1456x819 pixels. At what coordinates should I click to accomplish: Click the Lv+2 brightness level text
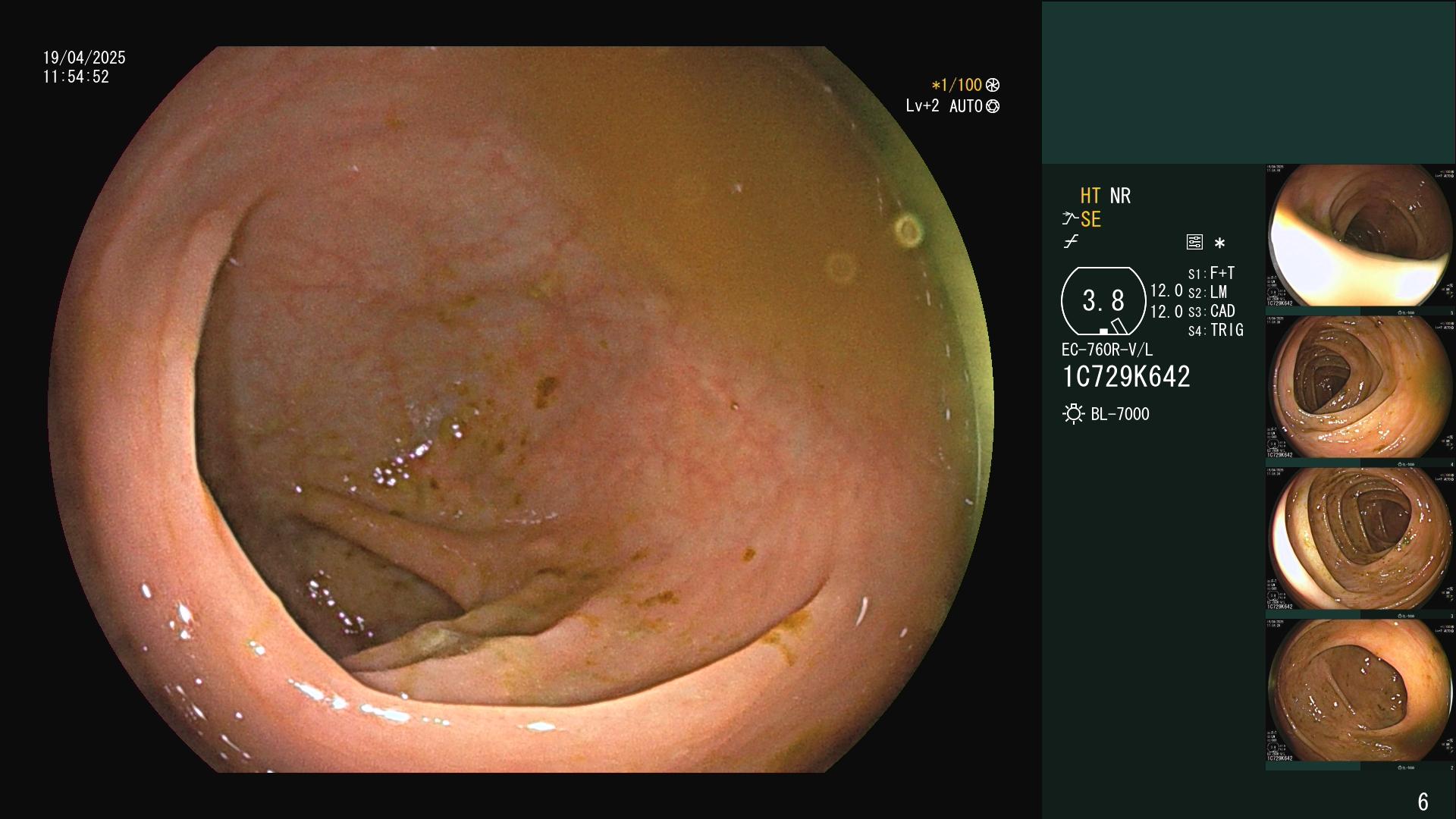pos(922,106)
